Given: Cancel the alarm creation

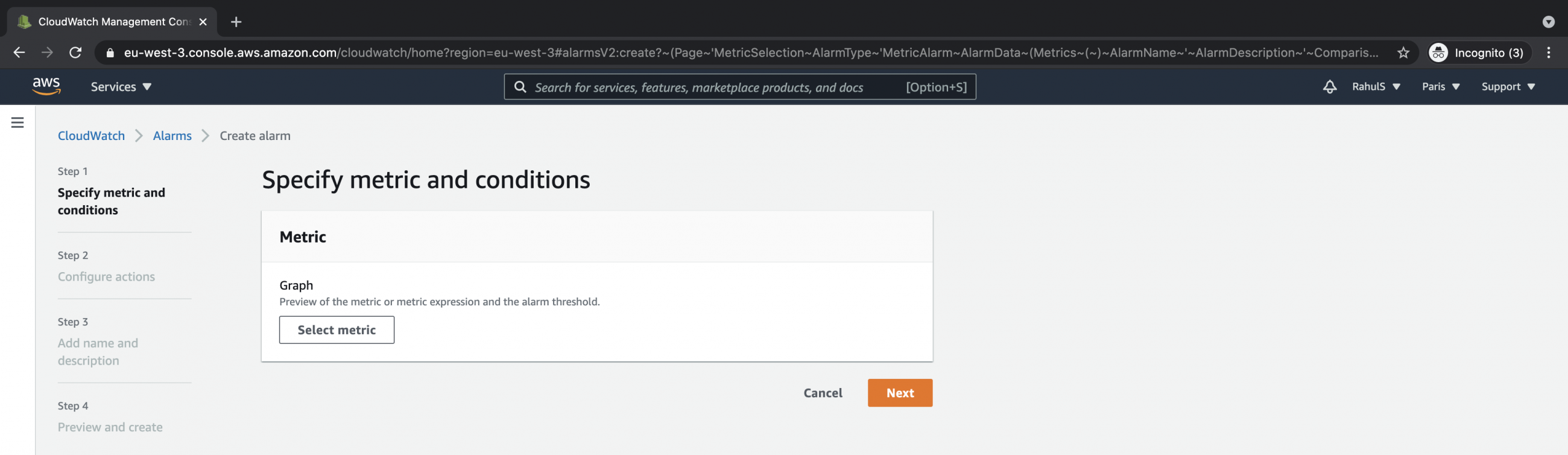Looking at the screenshot, I should pos(823,393).
